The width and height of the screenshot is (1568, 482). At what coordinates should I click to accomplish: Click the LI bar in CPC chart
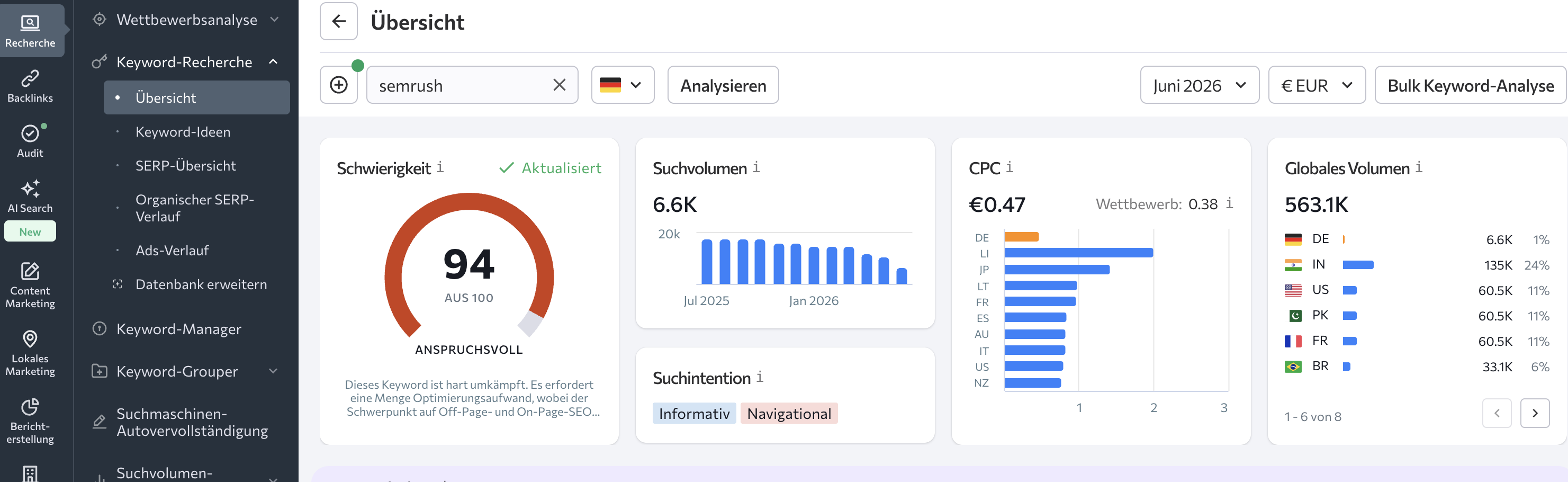pos(1079,253)
